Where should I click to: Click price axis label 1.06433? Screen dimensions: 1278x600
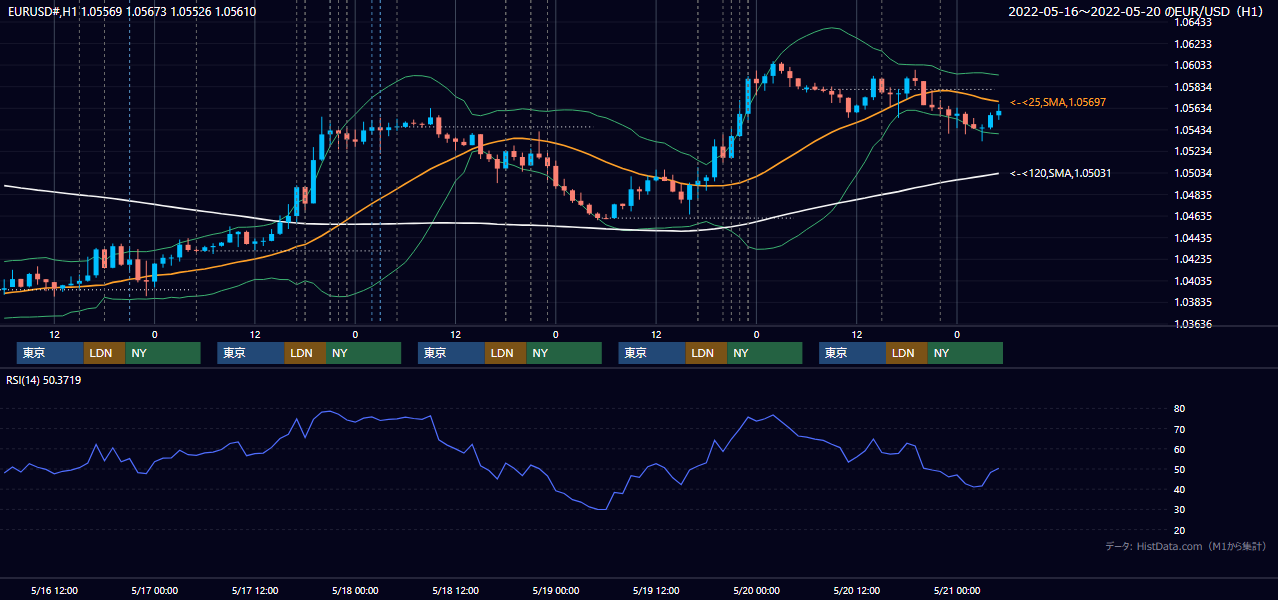tap(1192, 22)
